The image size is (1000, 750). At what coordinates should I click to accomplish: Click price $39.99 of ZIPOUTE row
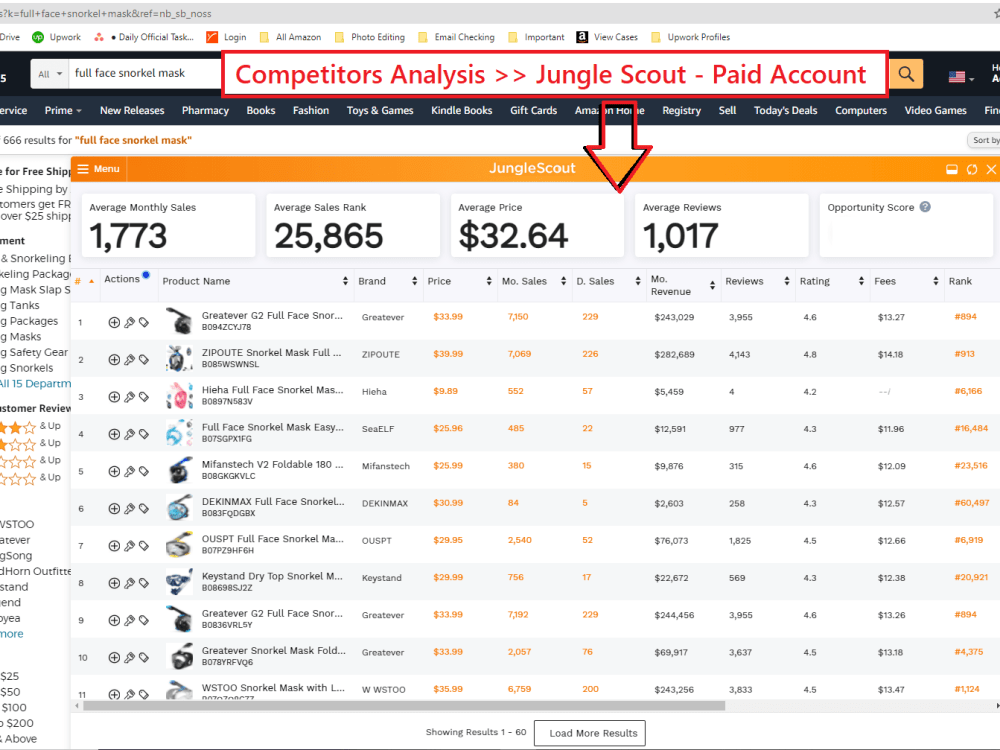point(448,354)
